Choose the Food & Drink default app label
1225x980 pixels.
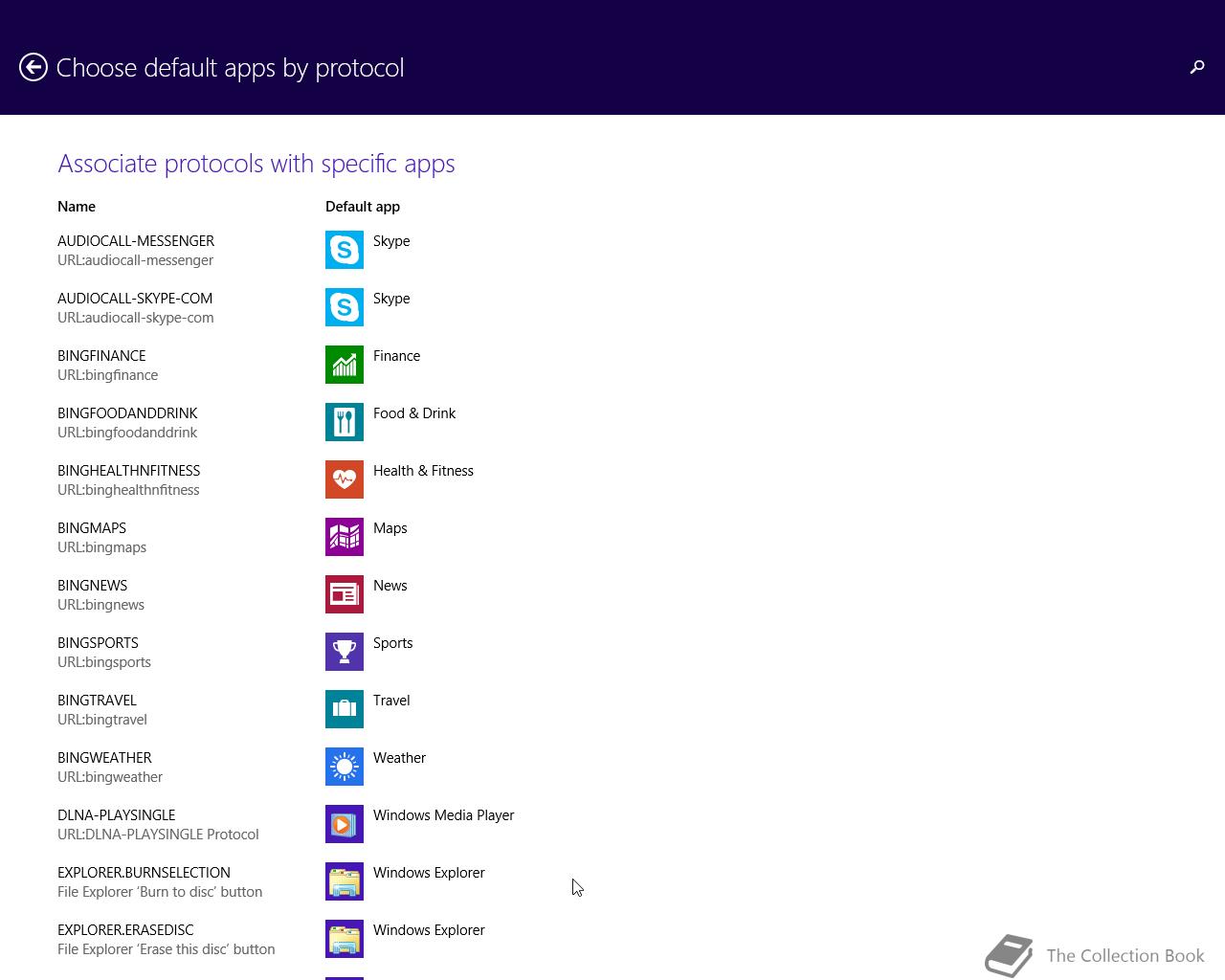[414, 413]
